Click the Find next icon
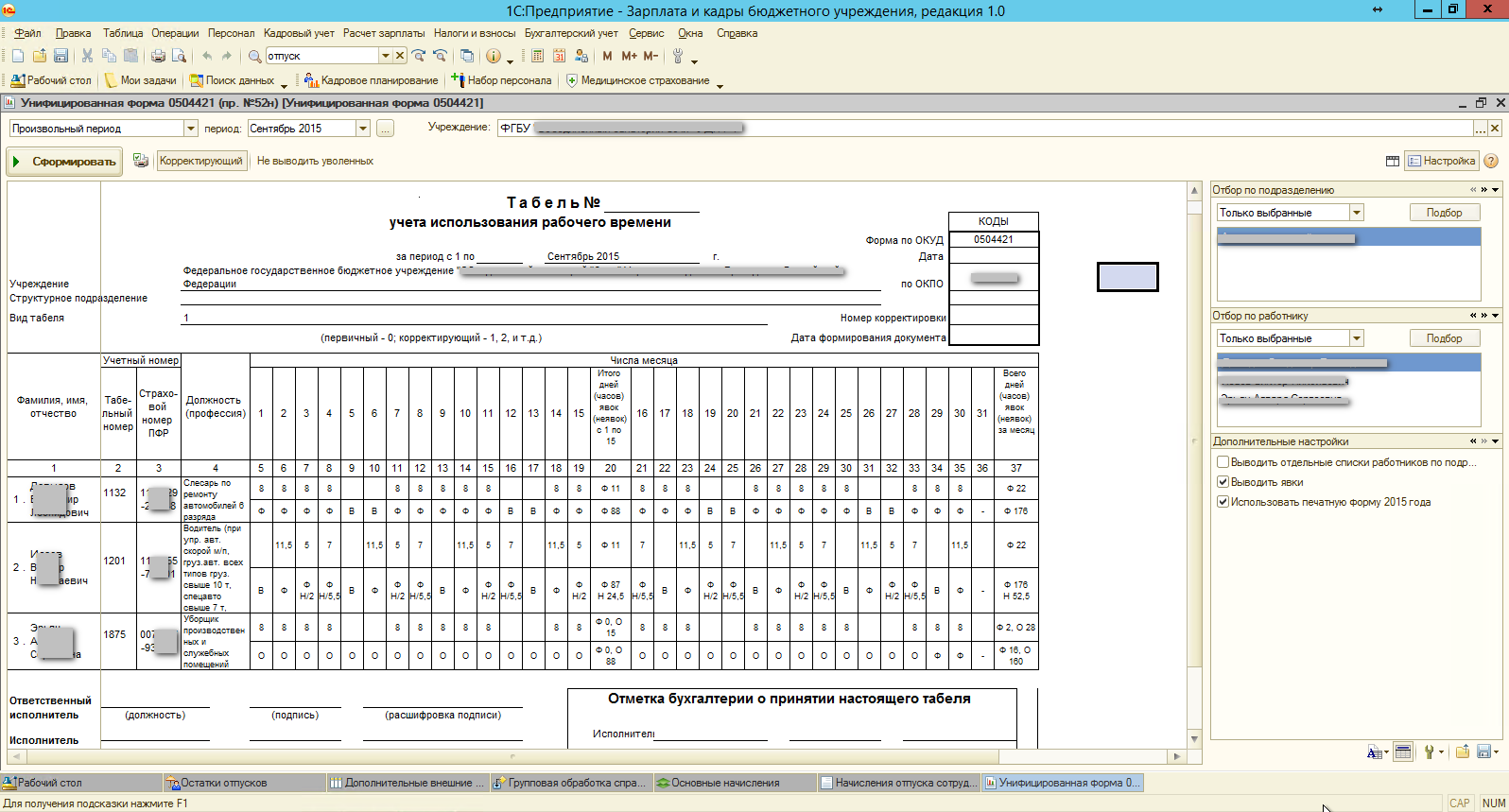 coord(419,56)
